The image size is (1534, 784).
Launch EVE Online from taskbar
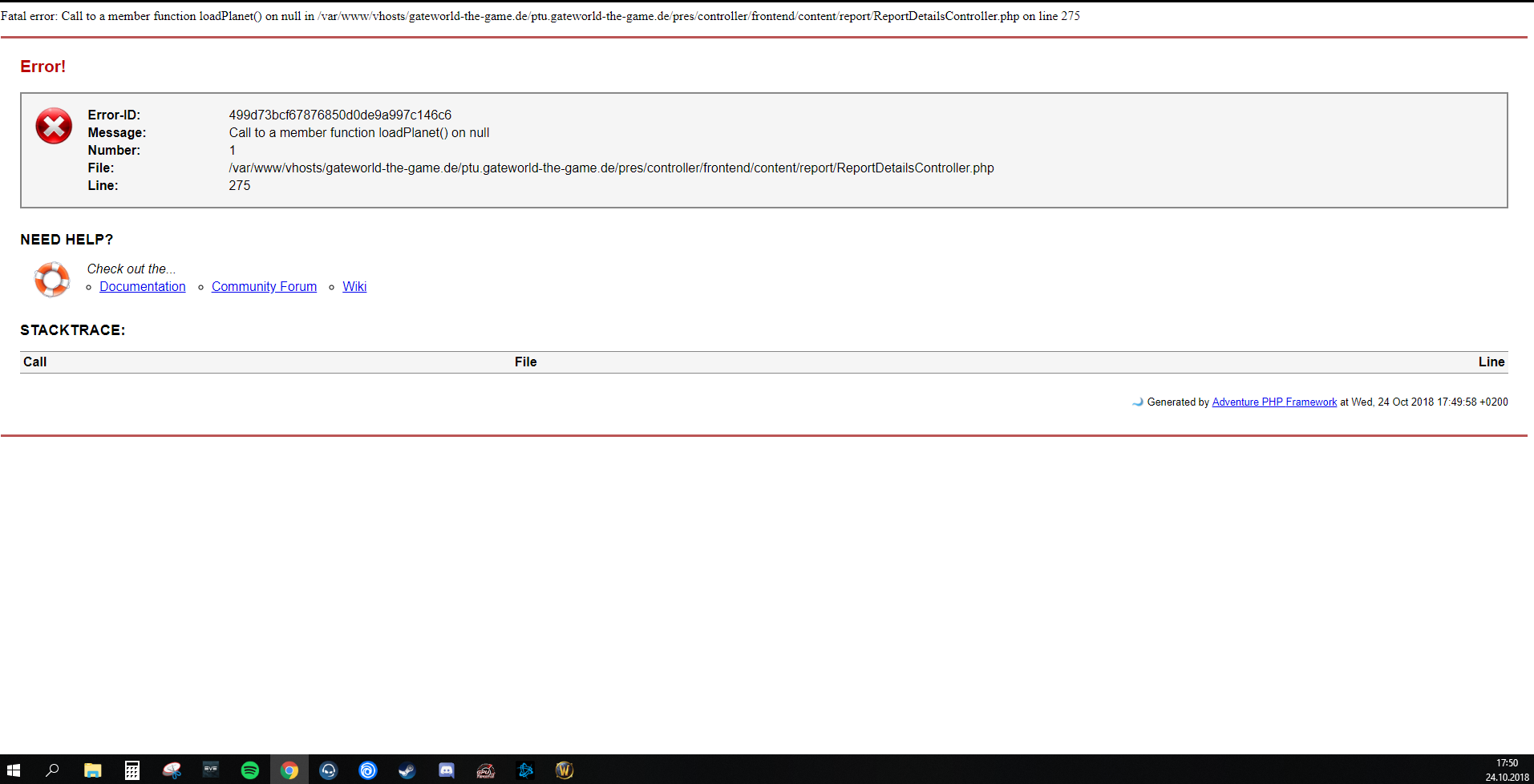[x=211, y=770]
